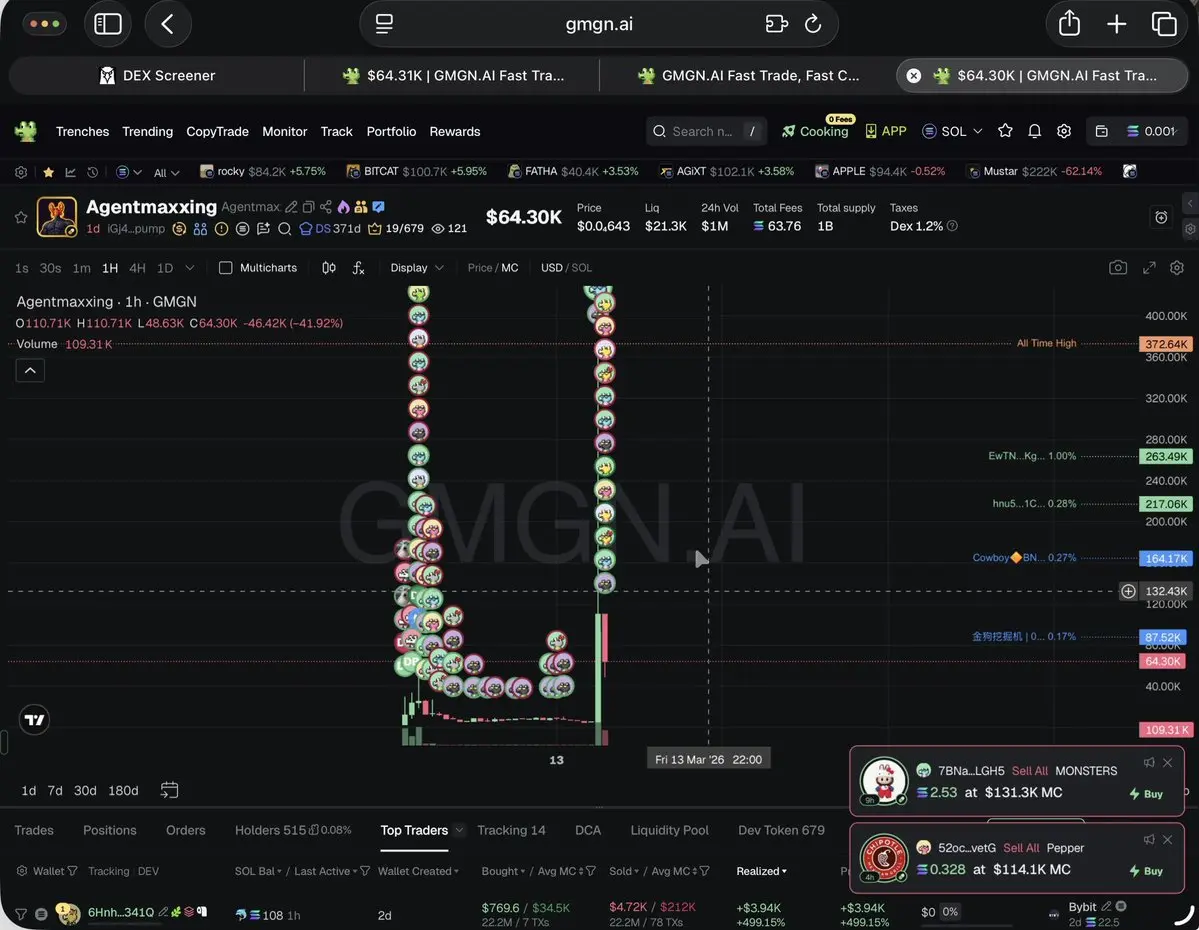The image size is (1199, 930).
Task: Click the APP download link
Action: (885, 131)
